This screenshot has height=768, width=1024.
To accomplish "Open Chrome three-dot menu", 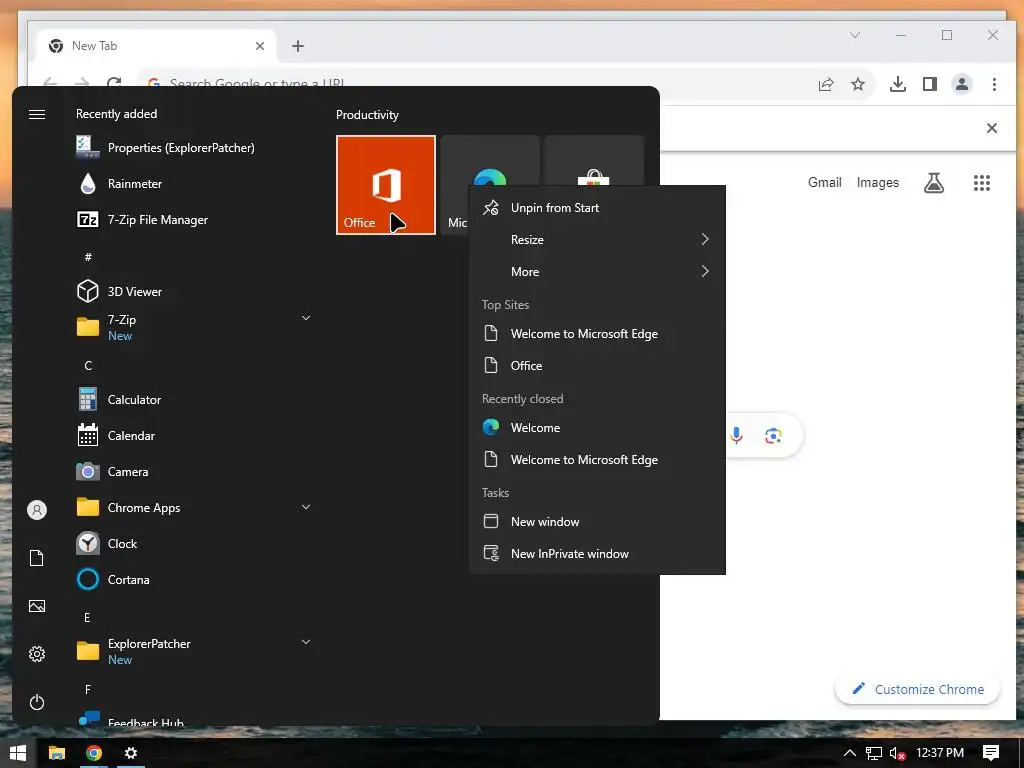I will 994,84.
